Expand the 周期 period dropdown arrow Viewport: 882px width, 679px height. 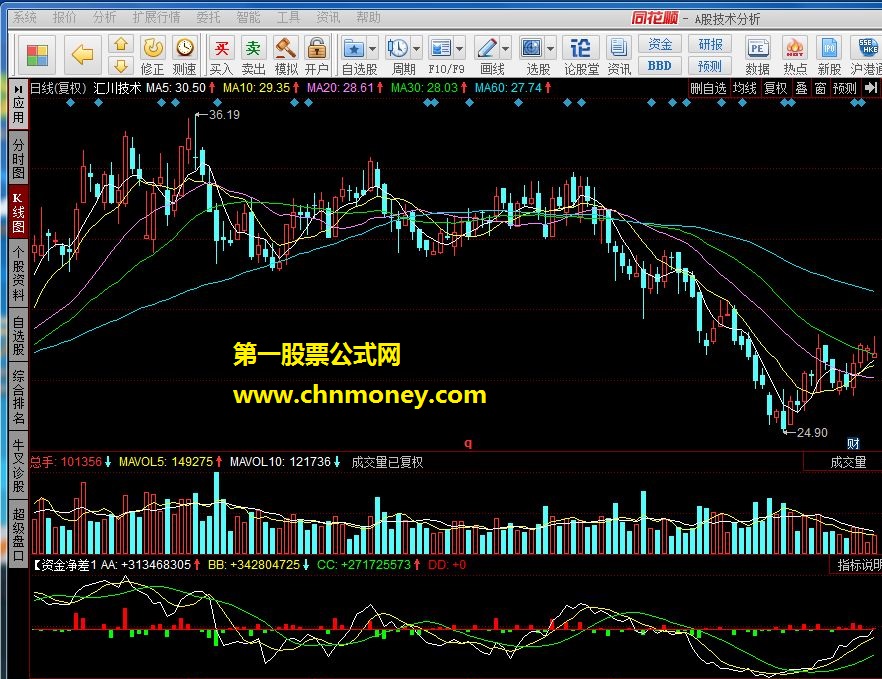(x=416, y=49)
